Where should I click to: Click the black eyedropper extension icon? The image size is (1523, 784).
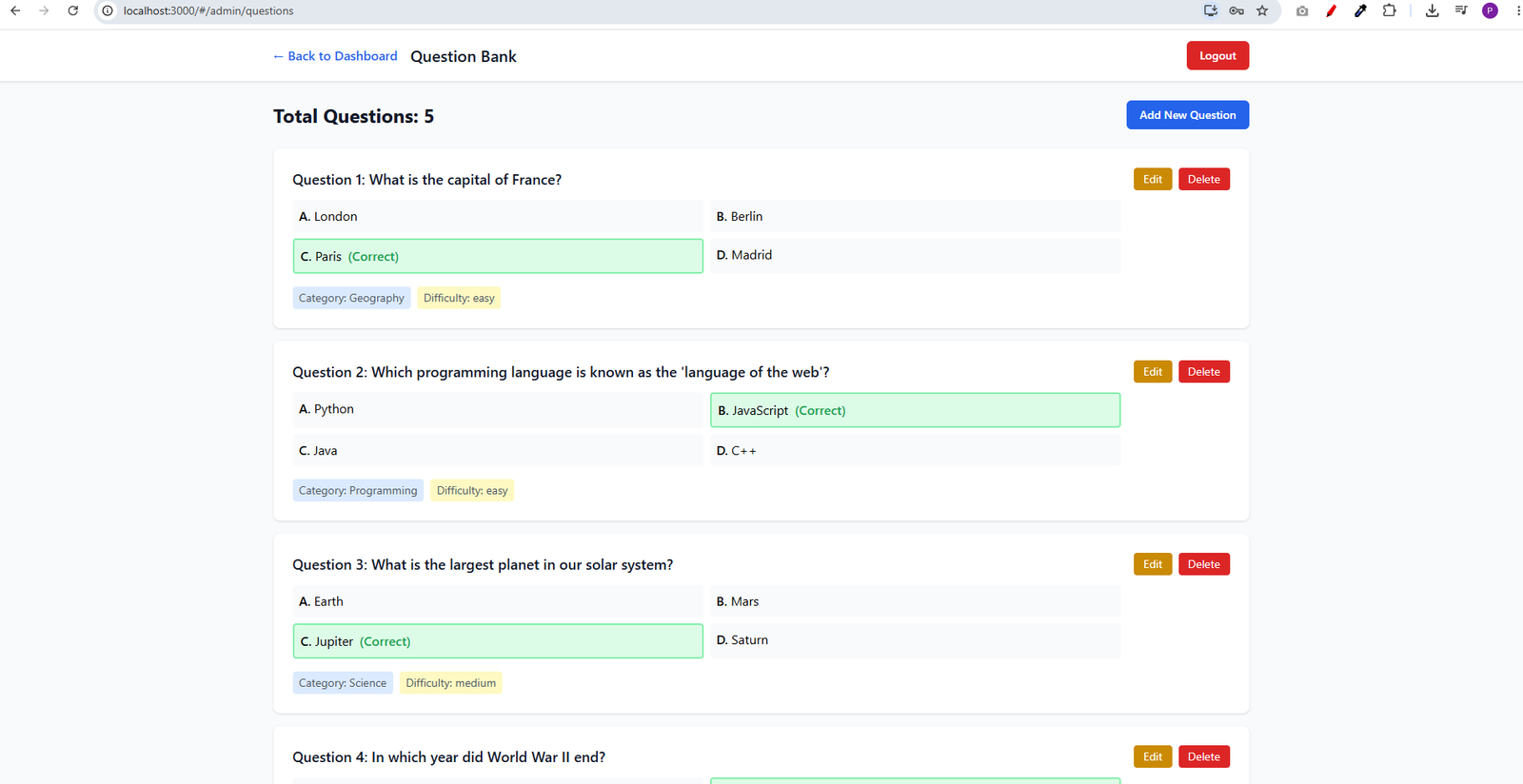[1360, 10]
